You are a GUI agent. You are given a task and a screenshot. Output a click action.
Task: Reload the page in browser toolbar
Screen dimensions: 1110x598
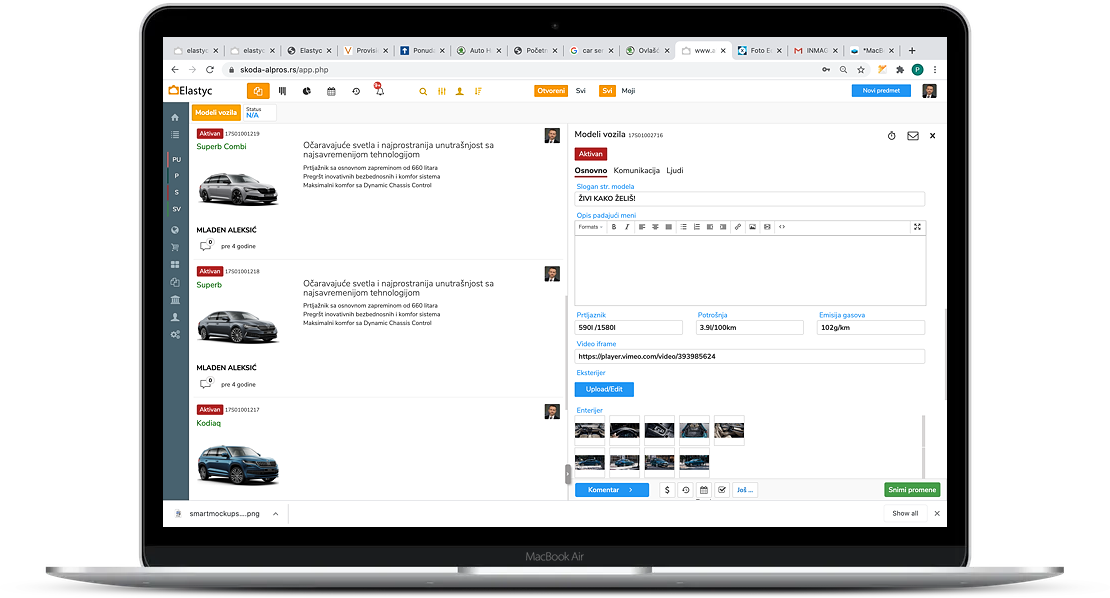point(210,70)
